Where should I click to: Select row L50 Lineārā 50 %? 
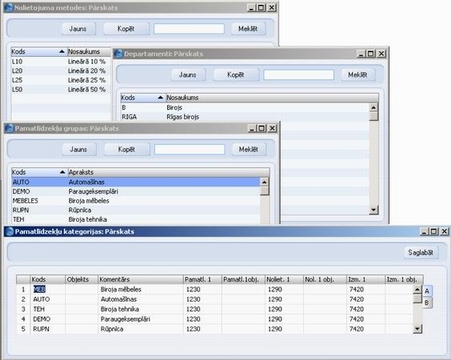click(61, 90)
